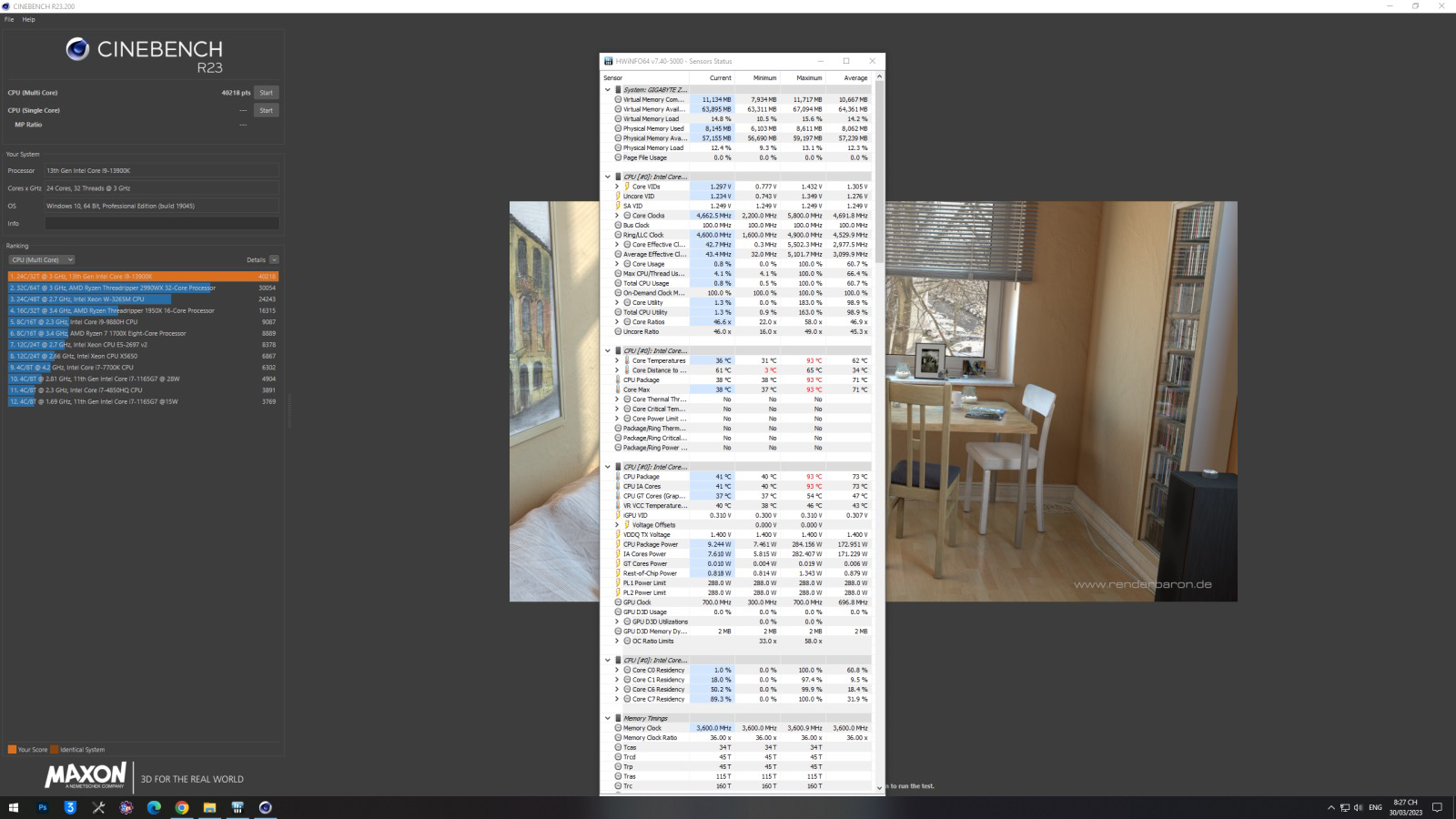Select the Core Max temperature row
The height and width of the screenshot is (819, 1456).
736,390
